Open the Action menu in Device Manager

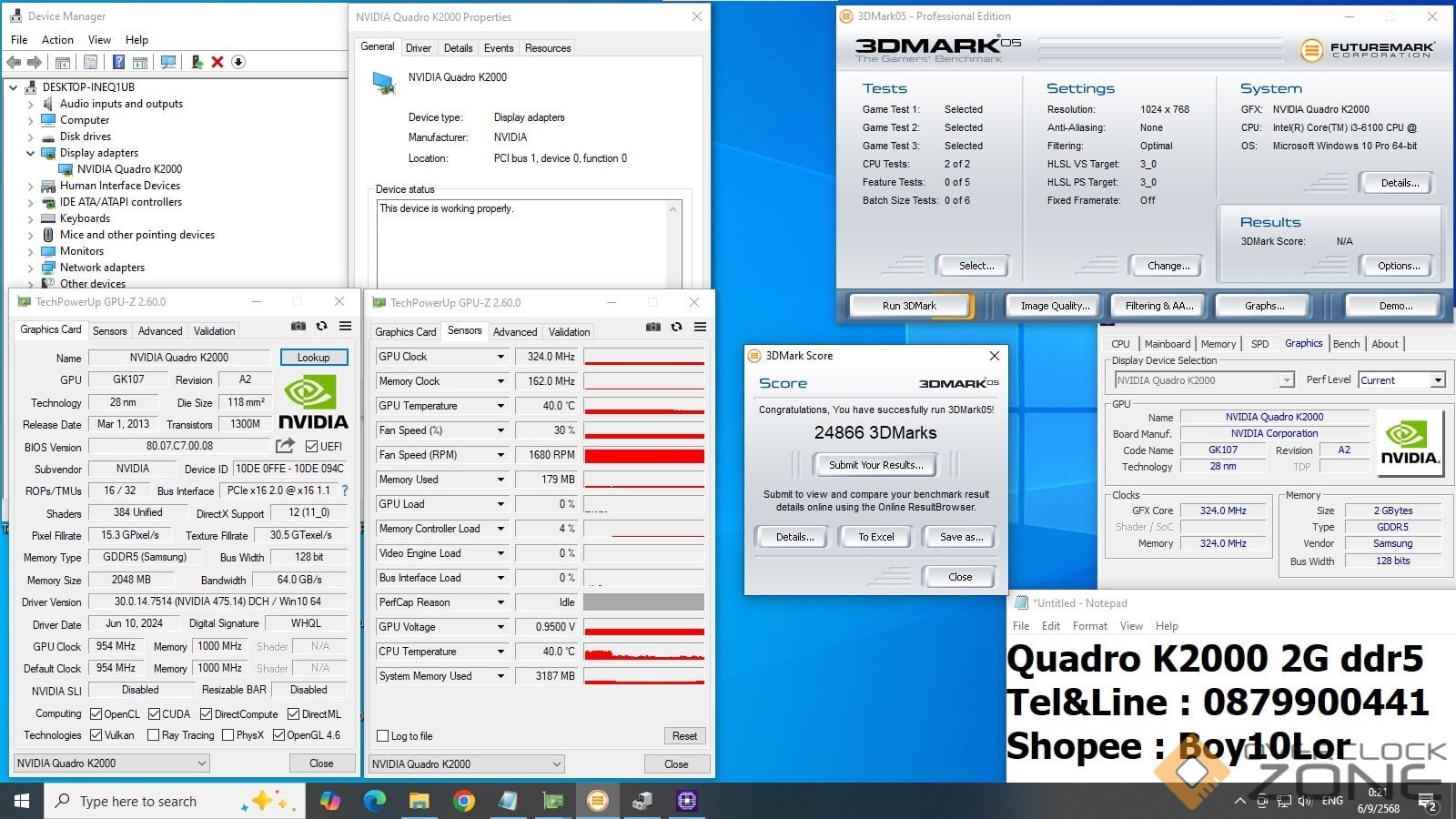[57, 40]
